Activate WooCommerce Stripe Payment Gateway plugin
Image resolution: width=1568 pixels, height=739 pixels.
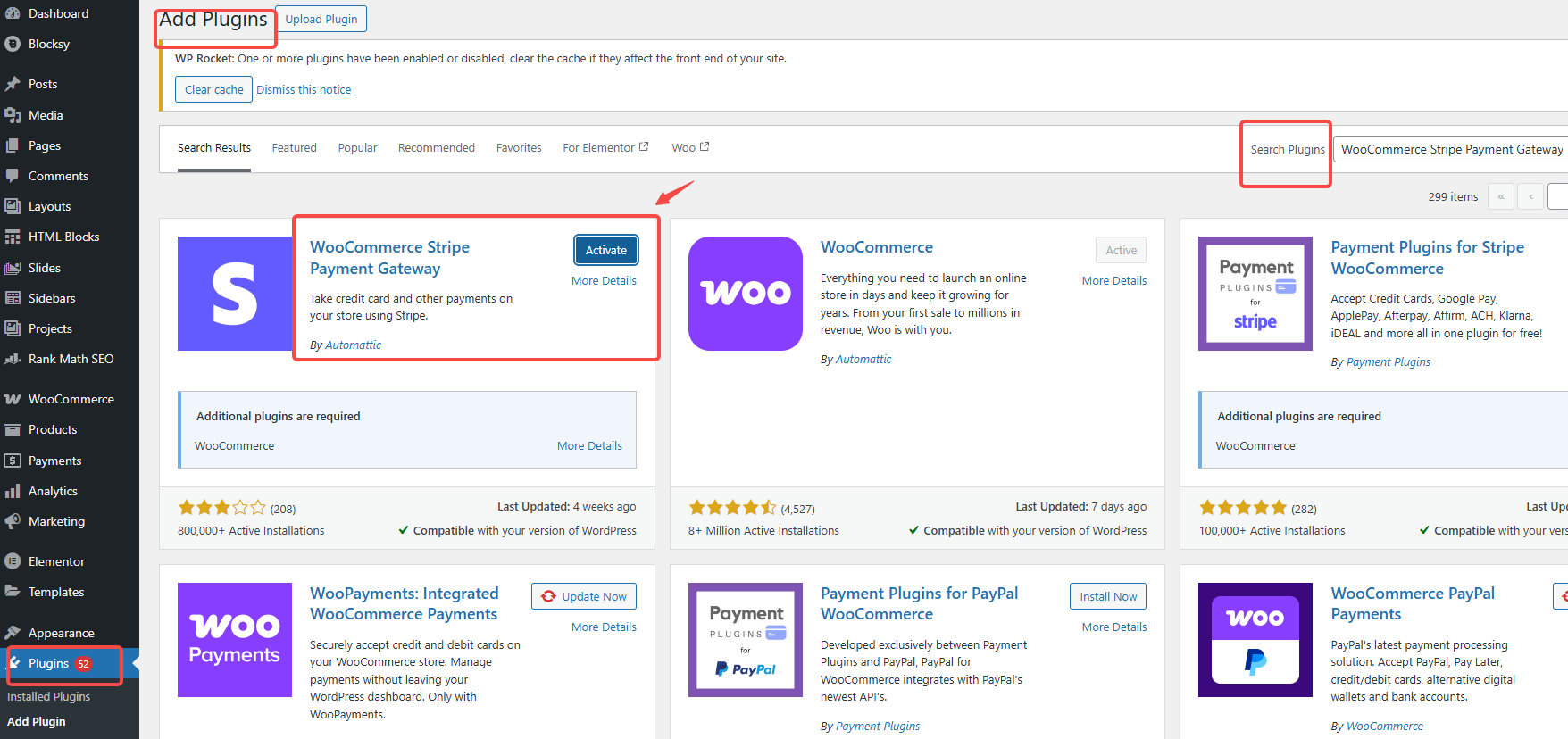tap(605, 251)
